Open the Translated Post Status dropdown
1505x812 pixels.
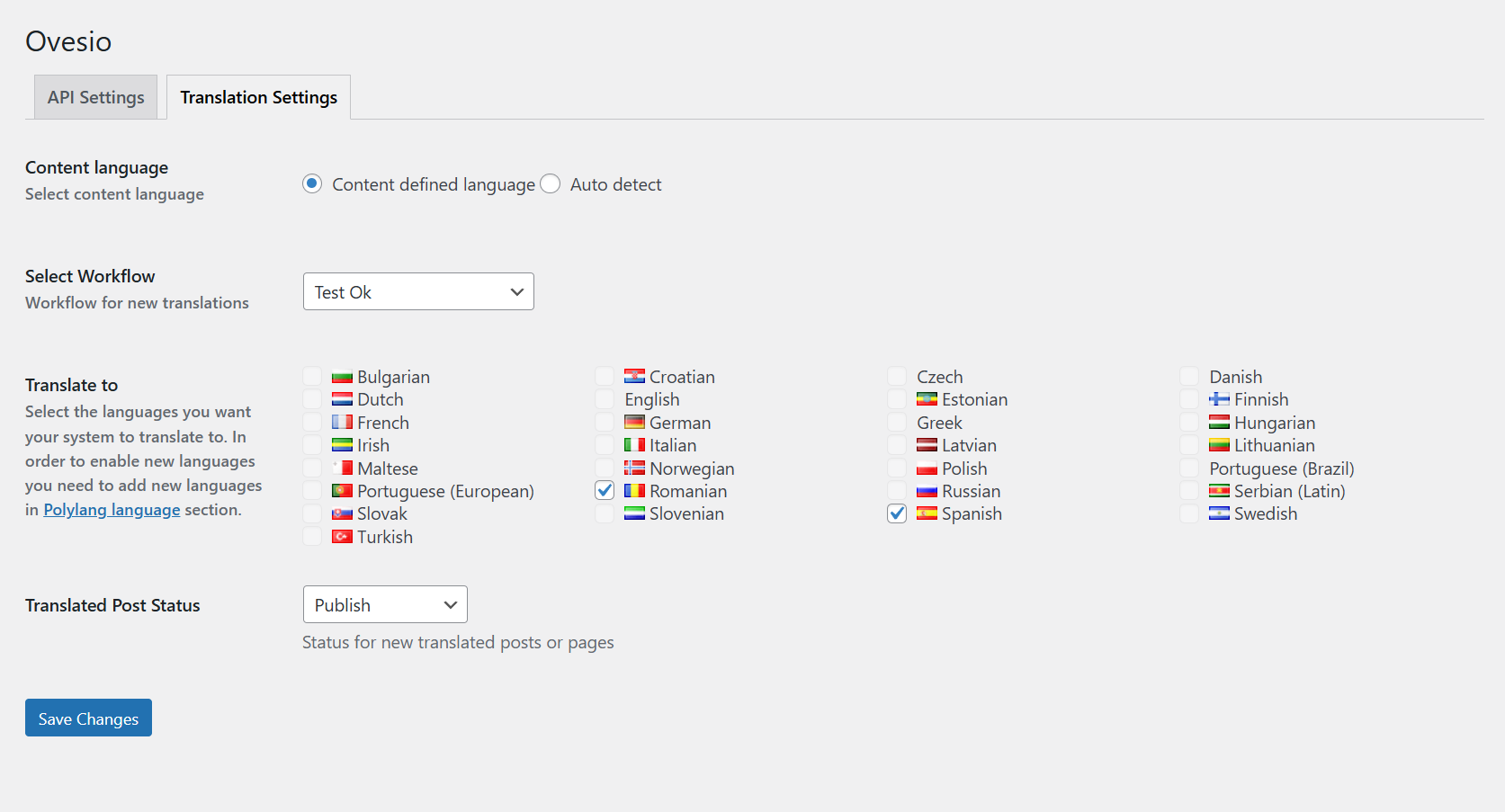click(x=385, y=604)
